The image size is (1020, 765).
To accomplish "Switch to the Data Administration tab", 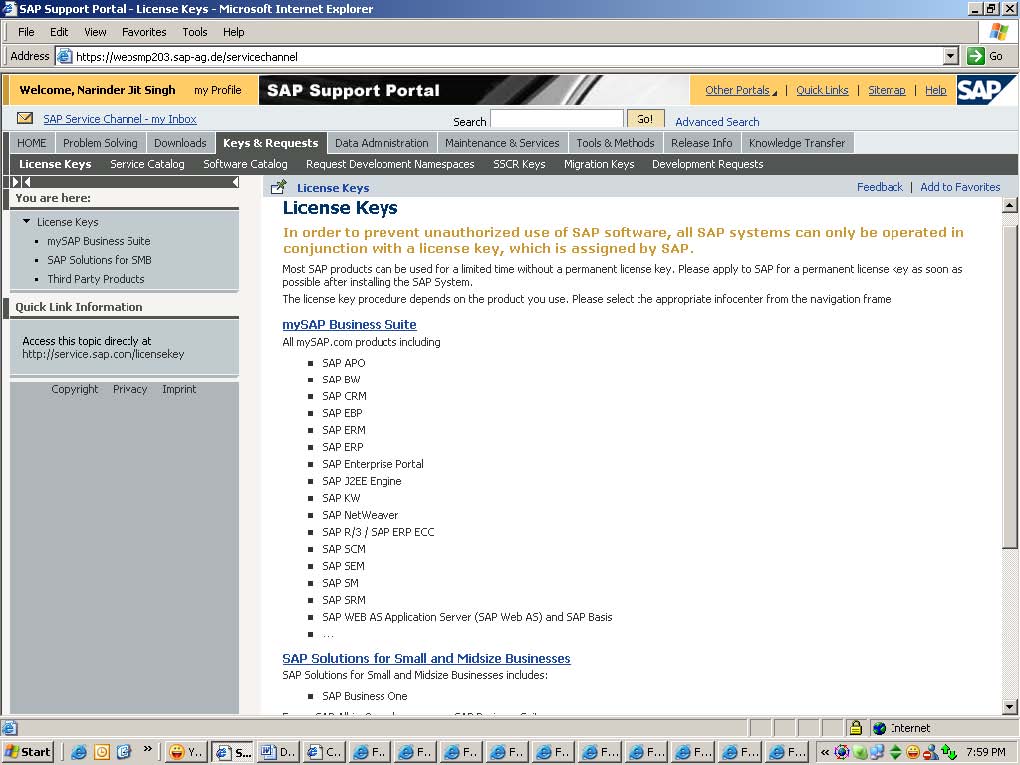I will point(382,143).
